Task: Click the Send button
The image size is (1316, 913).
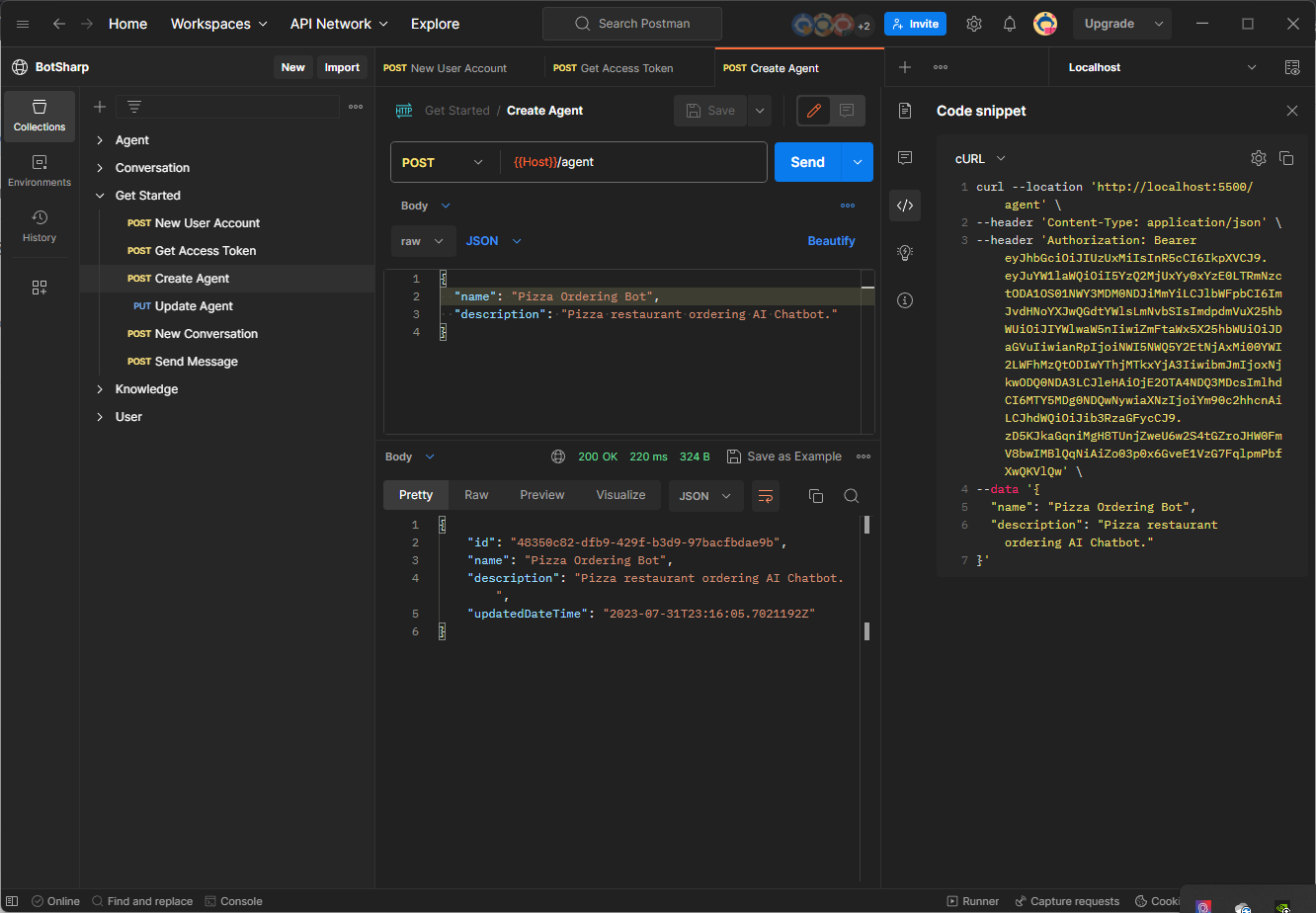Action: tap(807, 162)
